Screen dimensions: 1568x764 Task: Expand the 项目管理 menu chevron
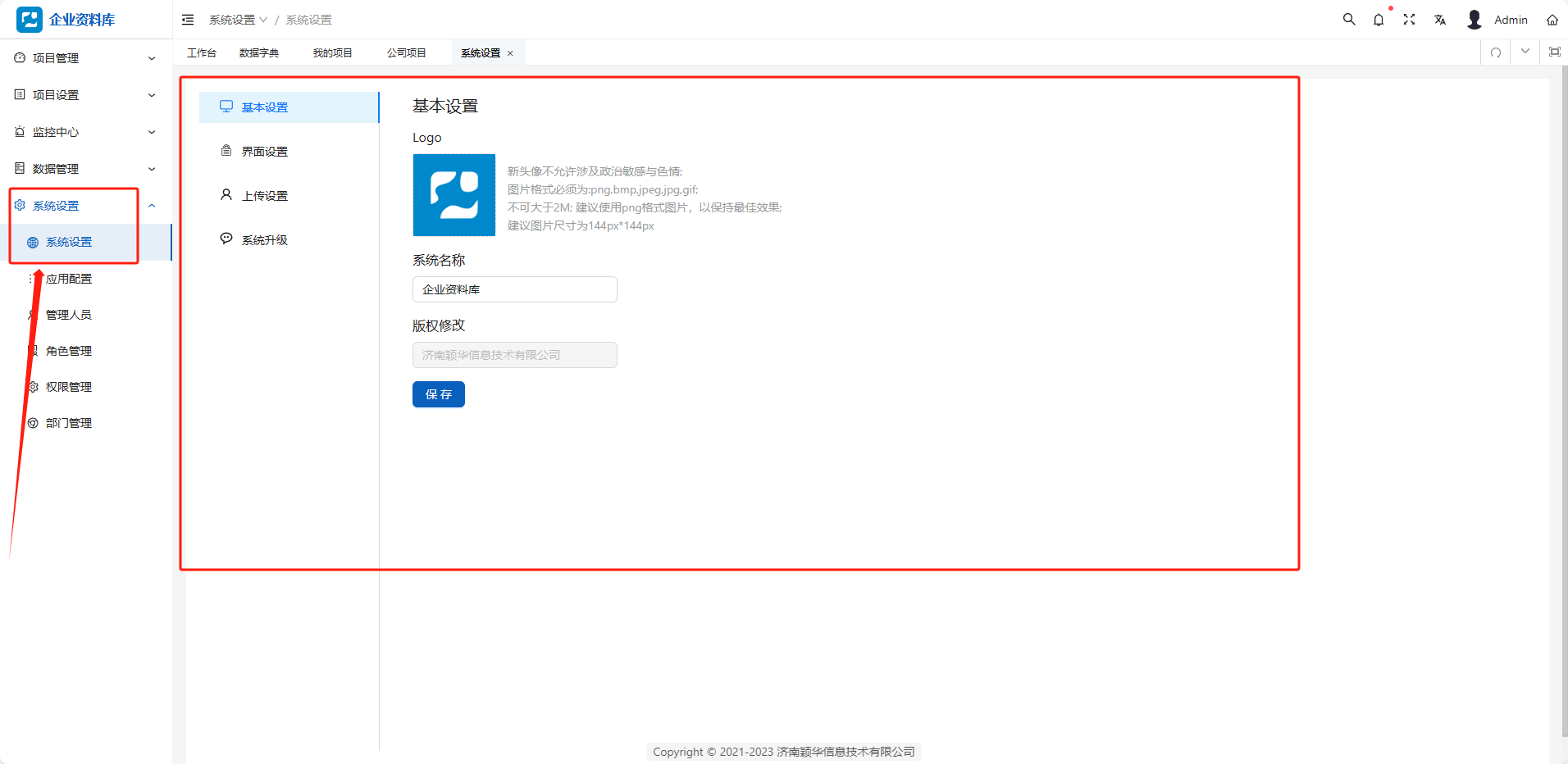[152, 58]
